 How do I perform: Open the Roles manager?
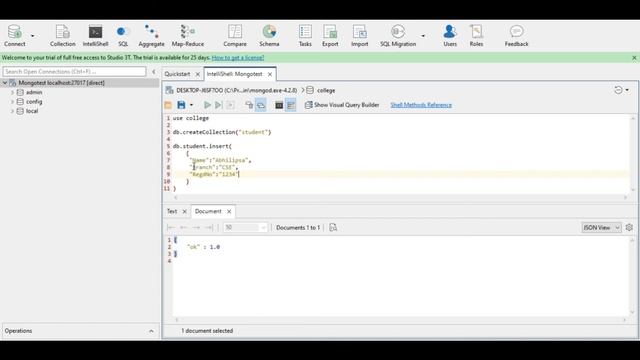(x=476, y=36)
